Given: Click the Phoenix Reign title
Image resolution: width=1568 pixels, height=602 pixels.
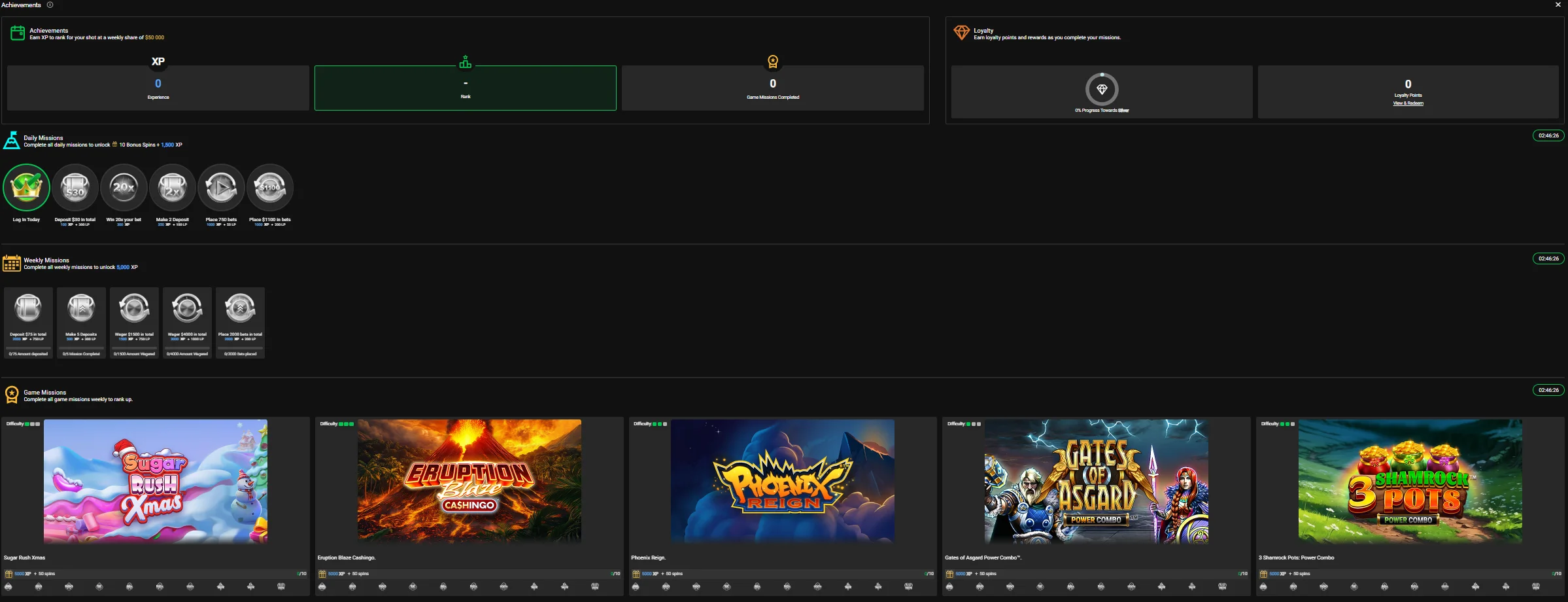Looking at the screenshot, I should [648, 558].
